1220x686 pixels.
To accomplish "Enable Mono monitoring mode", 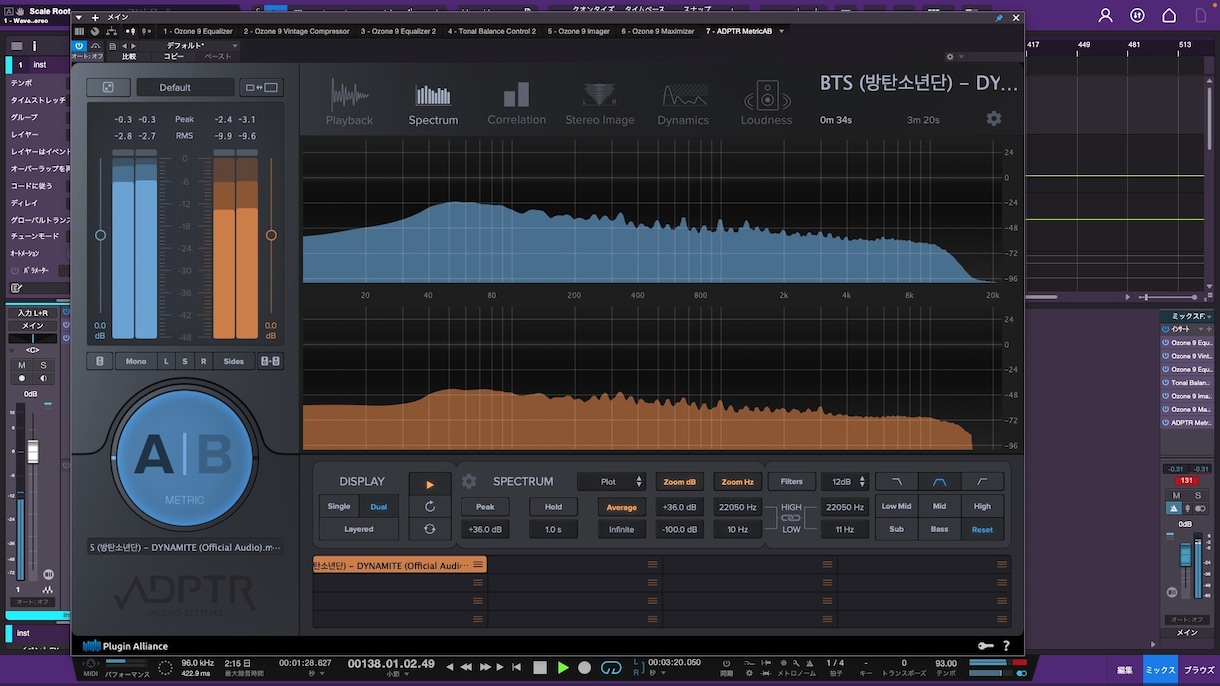I will (x=136, y=361).
